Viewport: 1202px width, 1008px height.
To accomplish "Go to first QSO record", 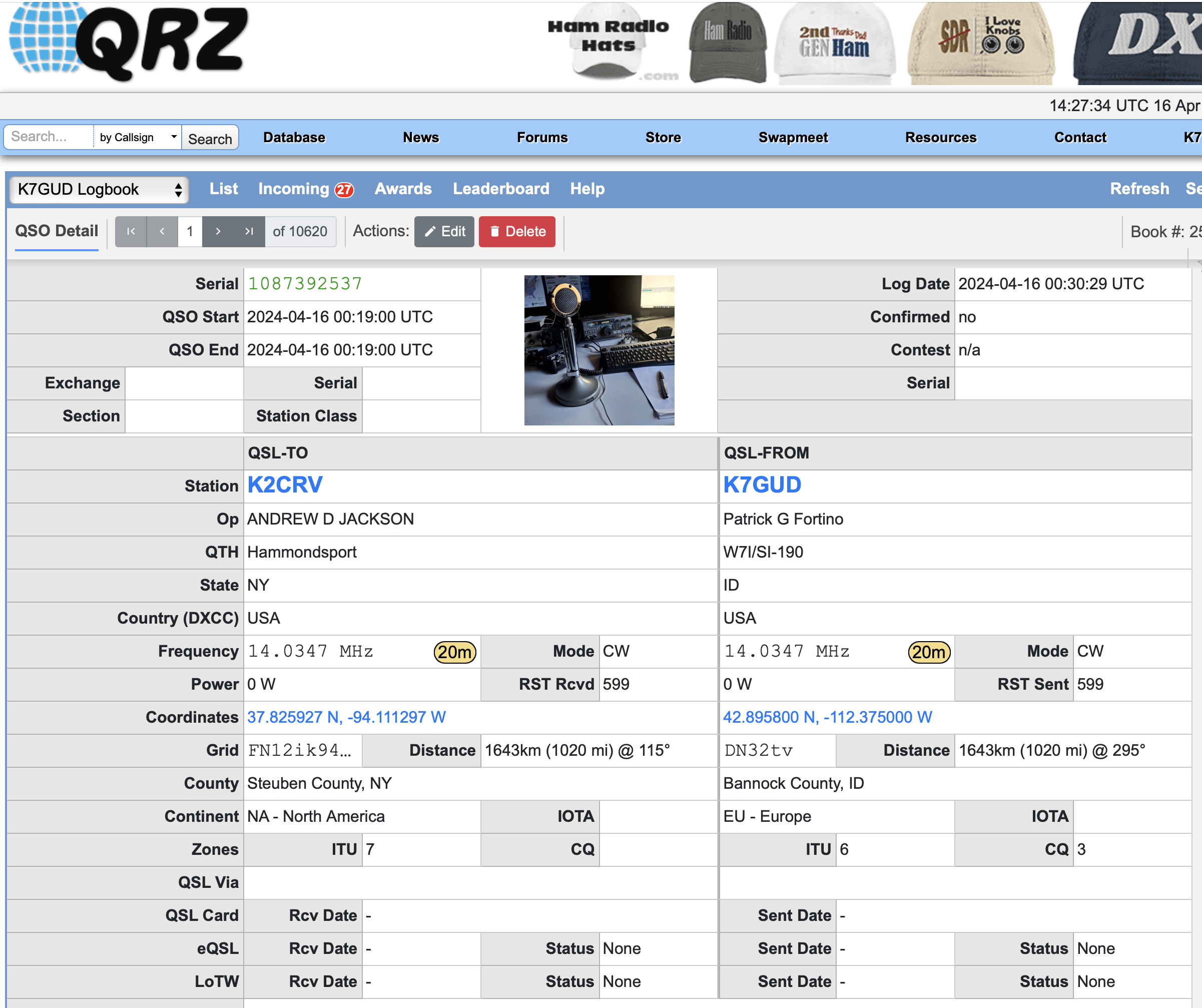I will 131,231.
